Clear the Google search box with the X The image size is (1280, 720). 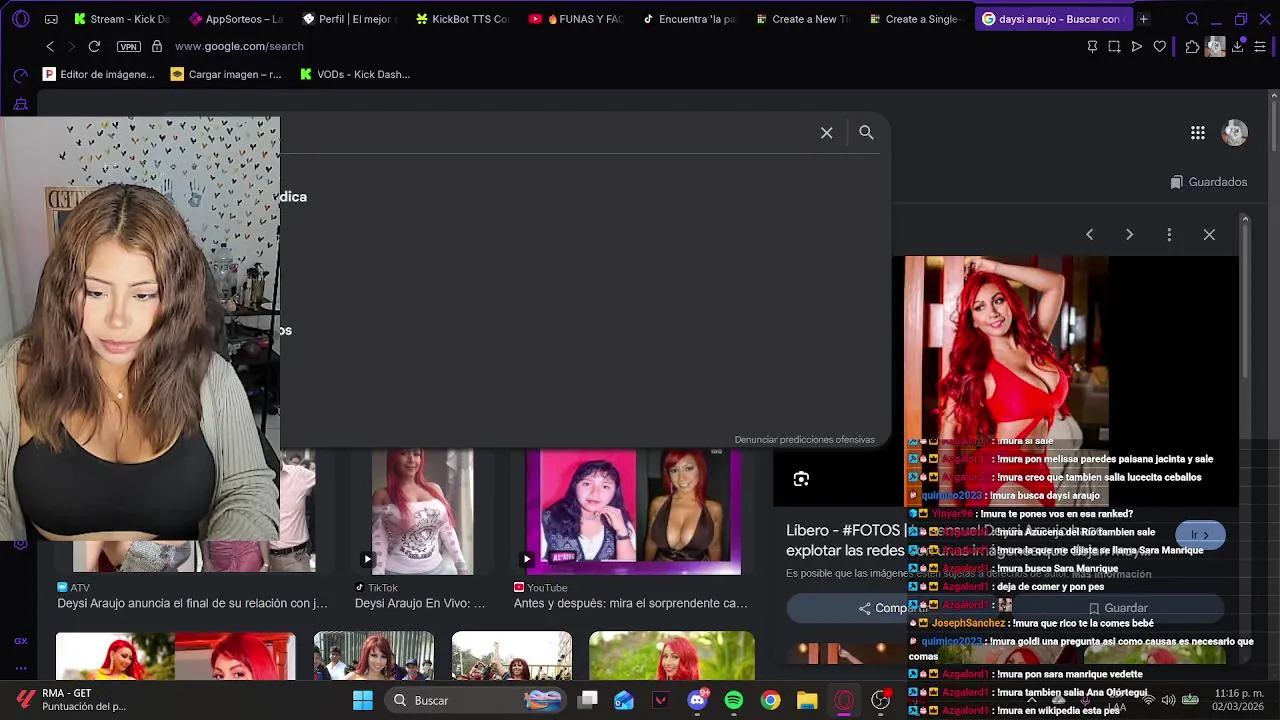coord(827,133)
